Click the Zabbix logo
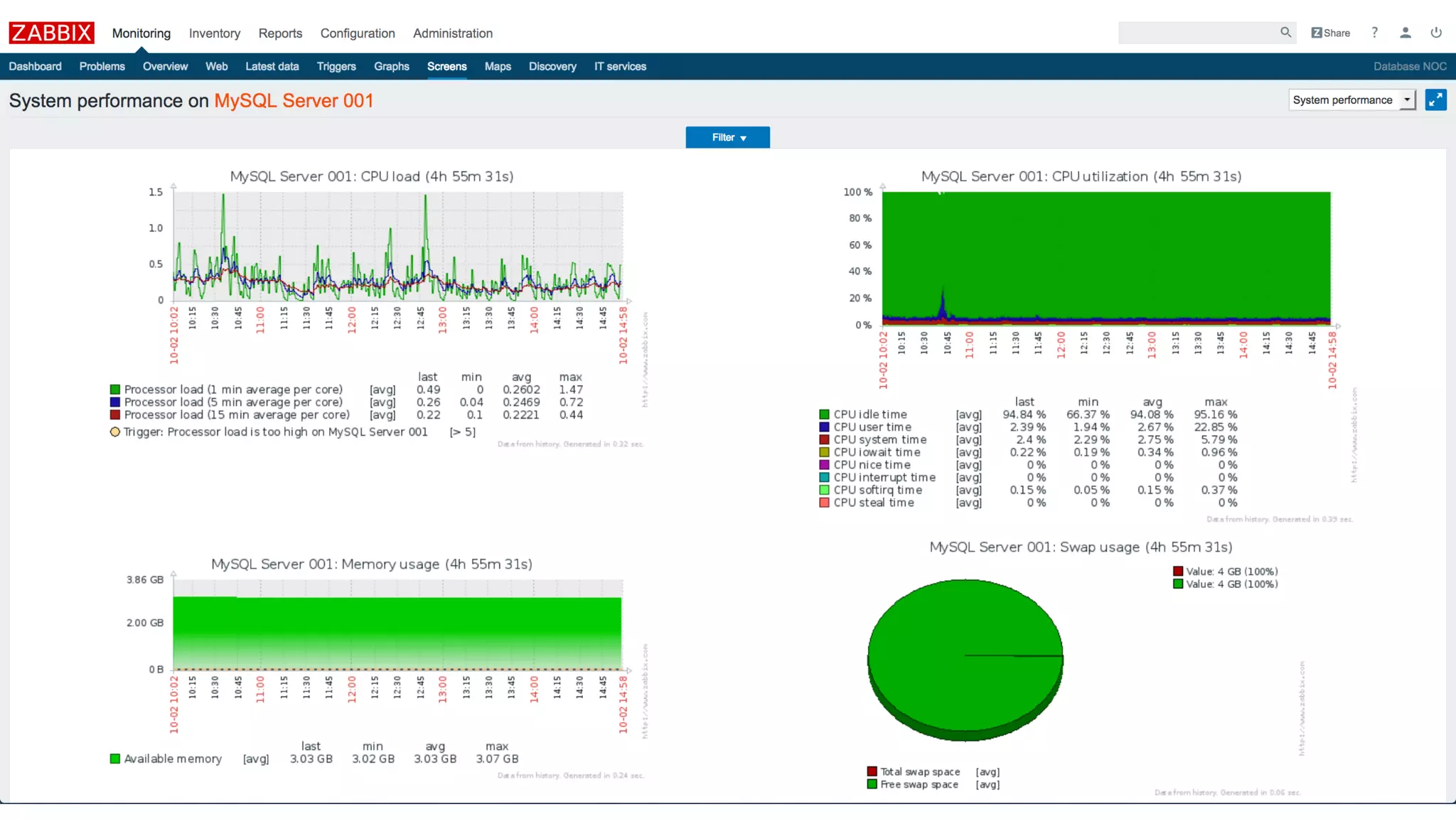The height and width of the screenshot is (819, 1456). 51,33
